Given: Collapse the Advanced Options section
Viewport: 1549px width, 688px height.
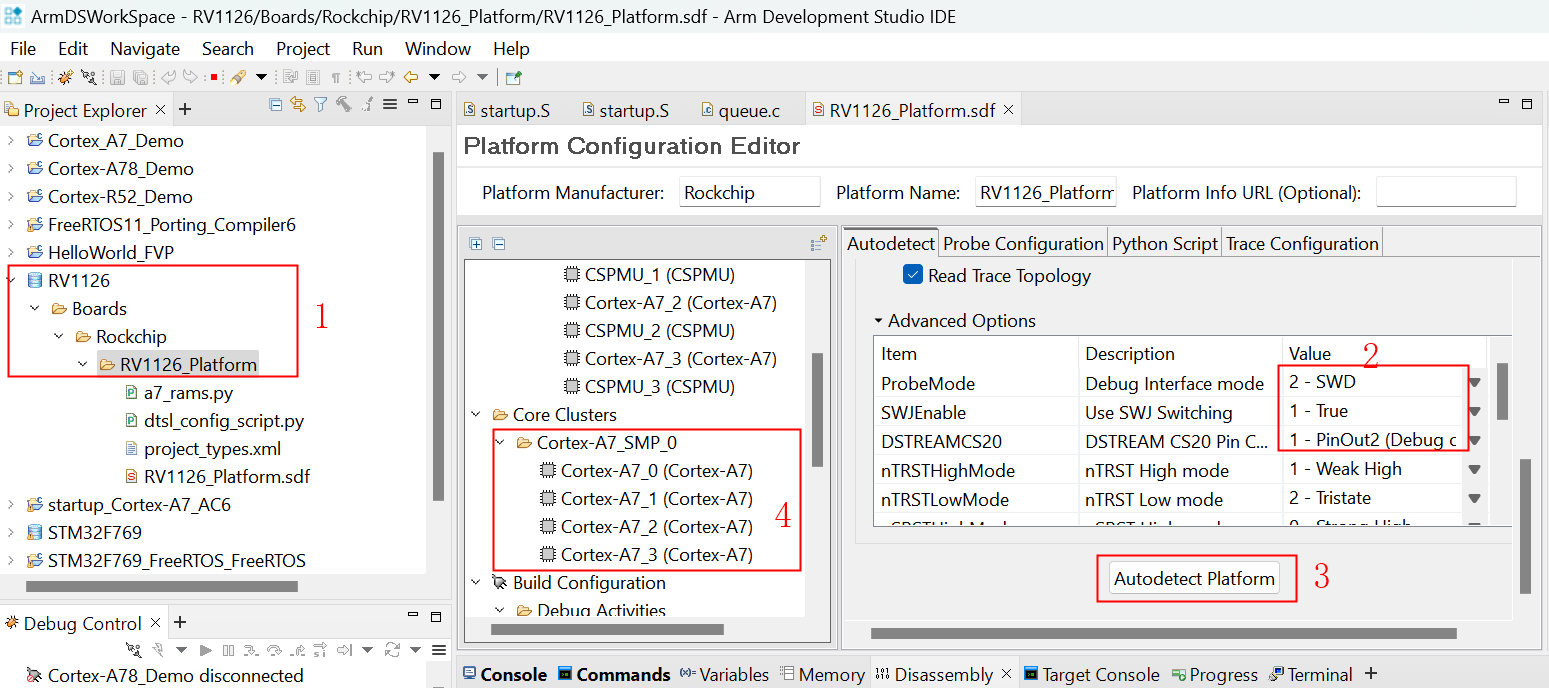Looking at the screenshot, I should [x=878, y=321].
